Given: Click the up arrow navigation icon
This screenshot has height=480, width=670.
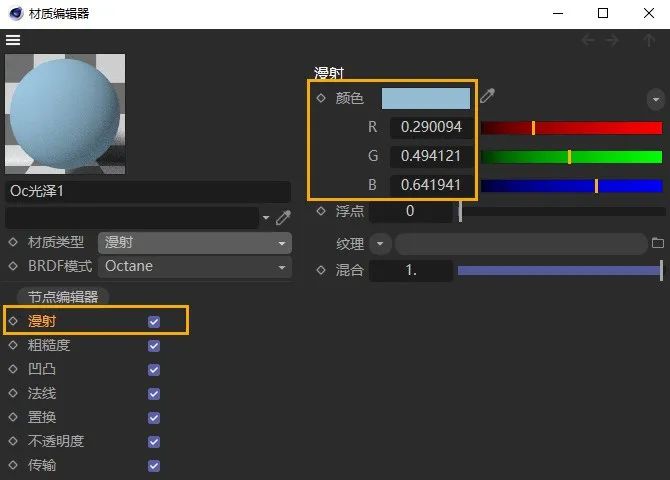Looking at the screenshot, I should point(649,41).
